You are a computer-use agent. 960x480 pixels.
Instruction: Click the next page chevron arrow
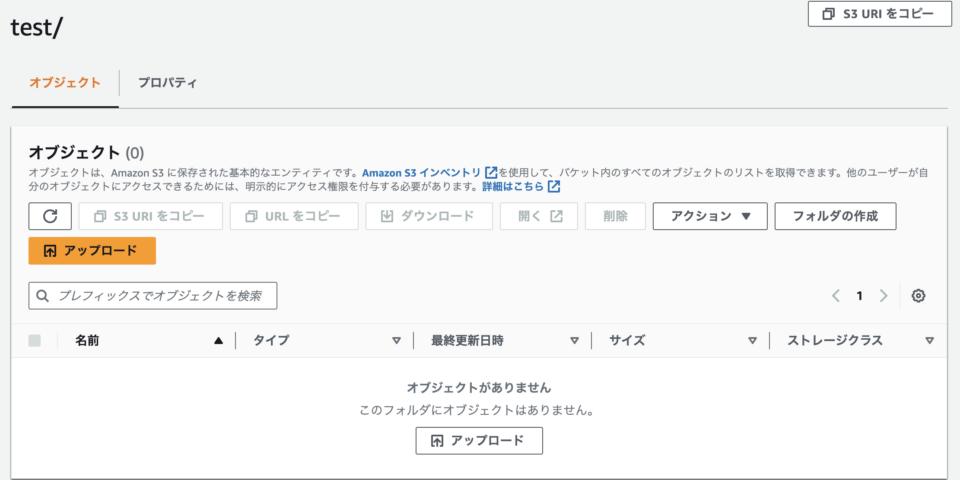(883, 296)
